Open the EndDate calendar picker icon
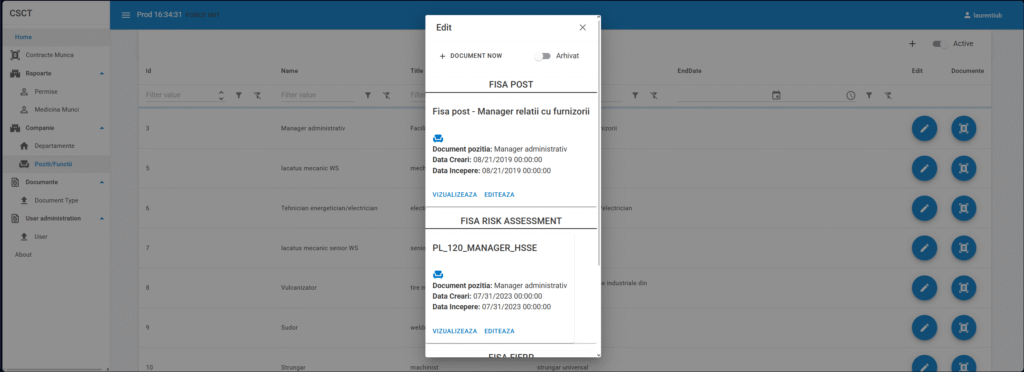The height and width of the screenshot is (372, 1024). point(776,95)
